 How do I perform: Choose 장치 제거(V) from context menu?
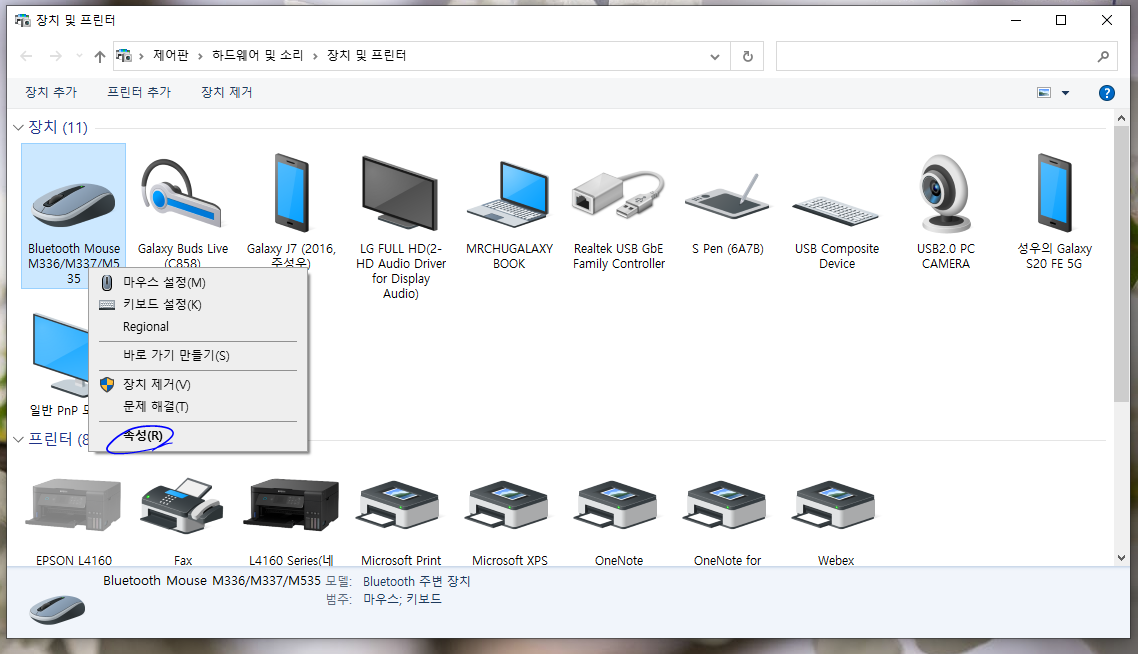point(198,385)
